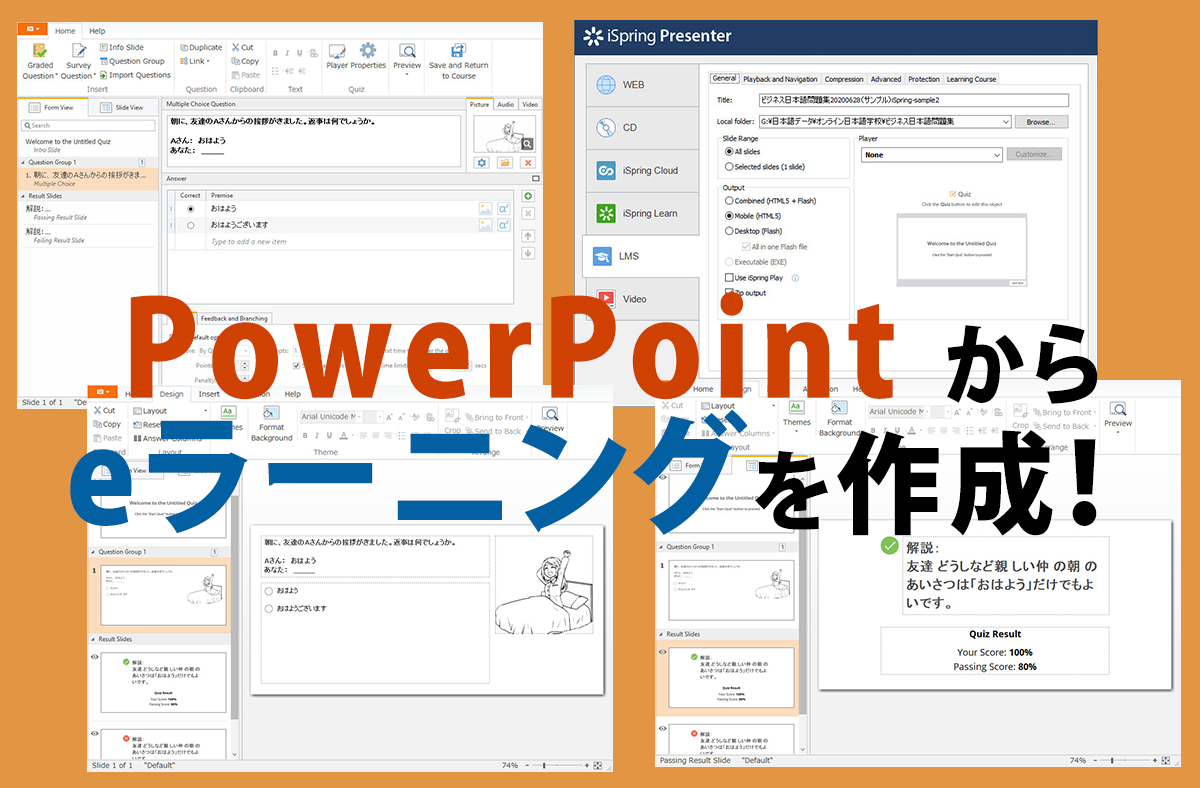
Task: Delete picture with the red X icon
Action: pyautogui.click(x=528, y=162)
